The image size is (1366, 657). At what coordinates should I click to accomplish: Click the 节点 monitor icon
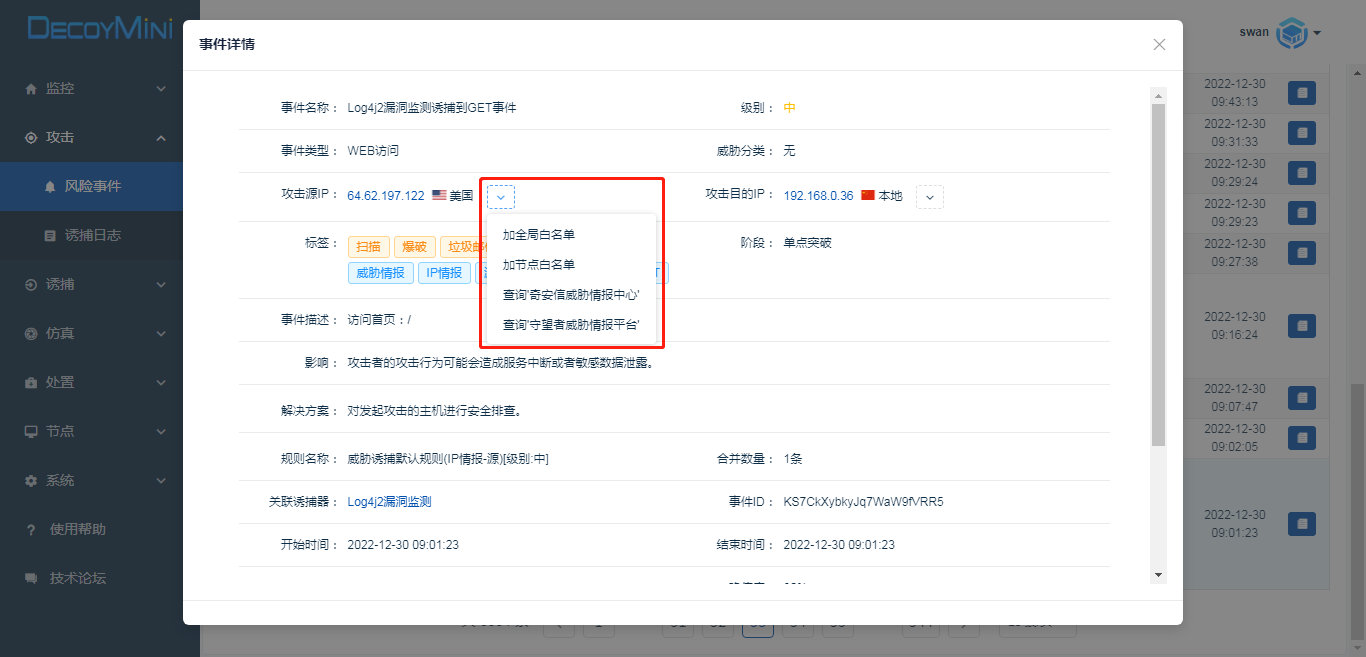(x=31, y=432)
